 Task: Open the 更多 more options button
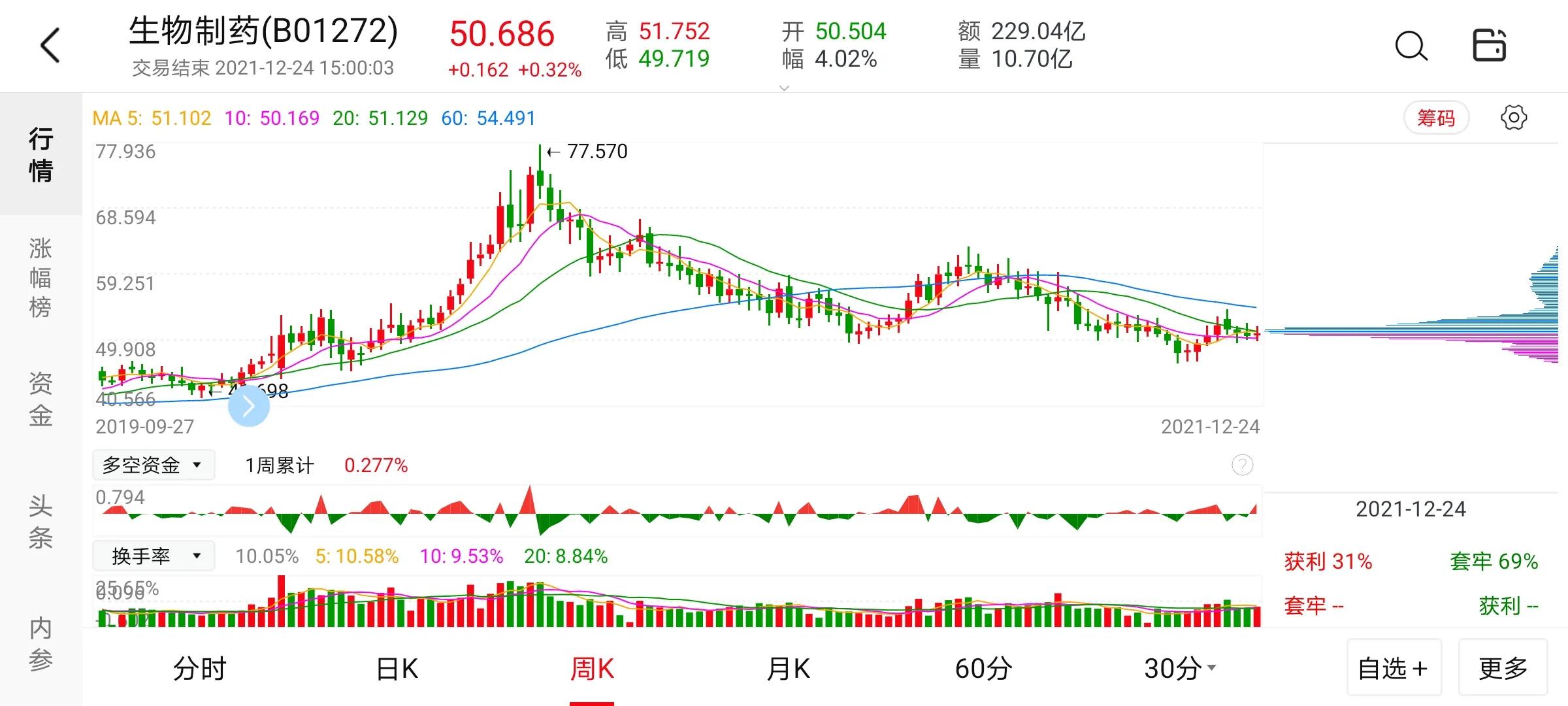[x=1503, y=667]
